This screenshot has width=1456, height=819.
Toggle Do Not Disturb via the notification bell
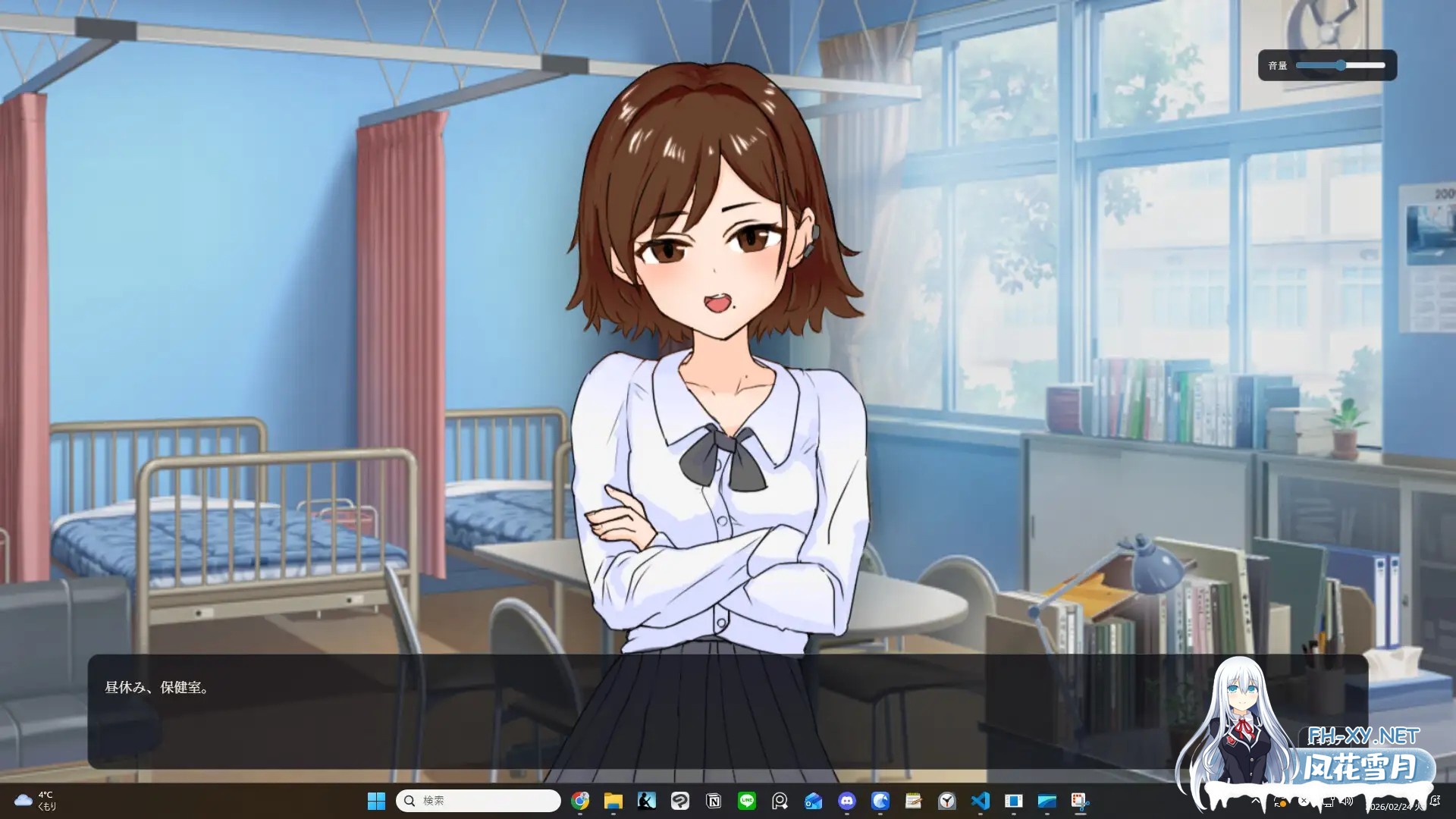coord(1436,801)
